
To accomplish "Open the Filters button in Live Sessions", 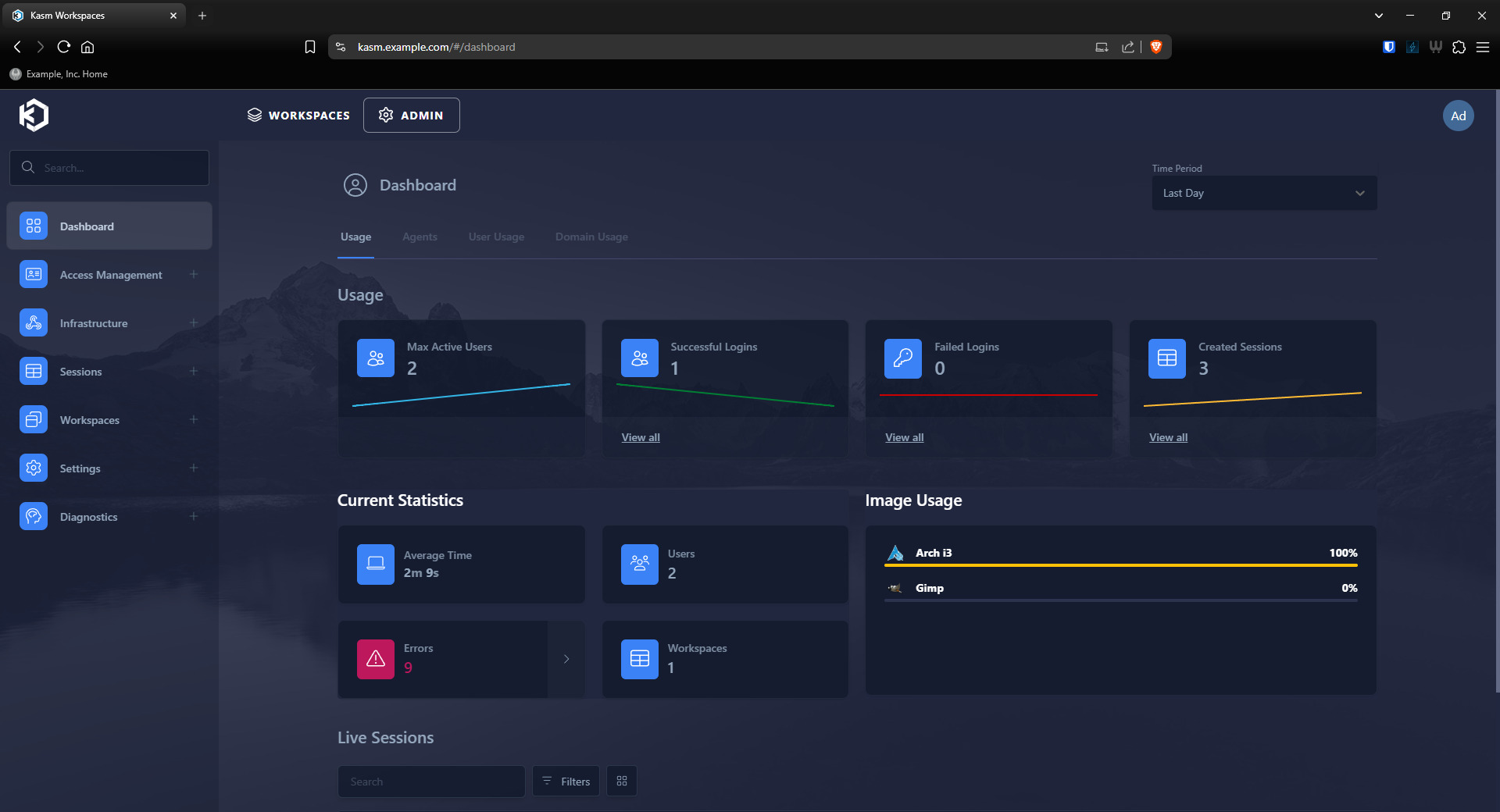I will coord(566,782).
